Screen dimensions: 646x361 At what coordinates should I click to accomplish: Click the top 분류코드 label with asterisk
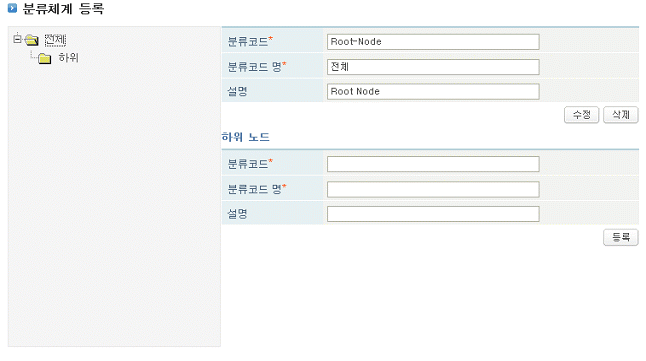click(x=250, y=41)
